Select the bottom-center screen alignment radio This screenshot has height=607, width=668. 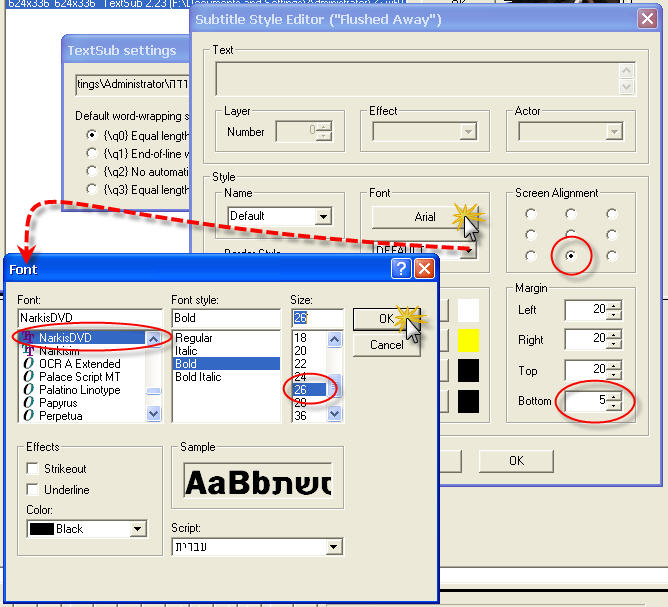point(571,256)
